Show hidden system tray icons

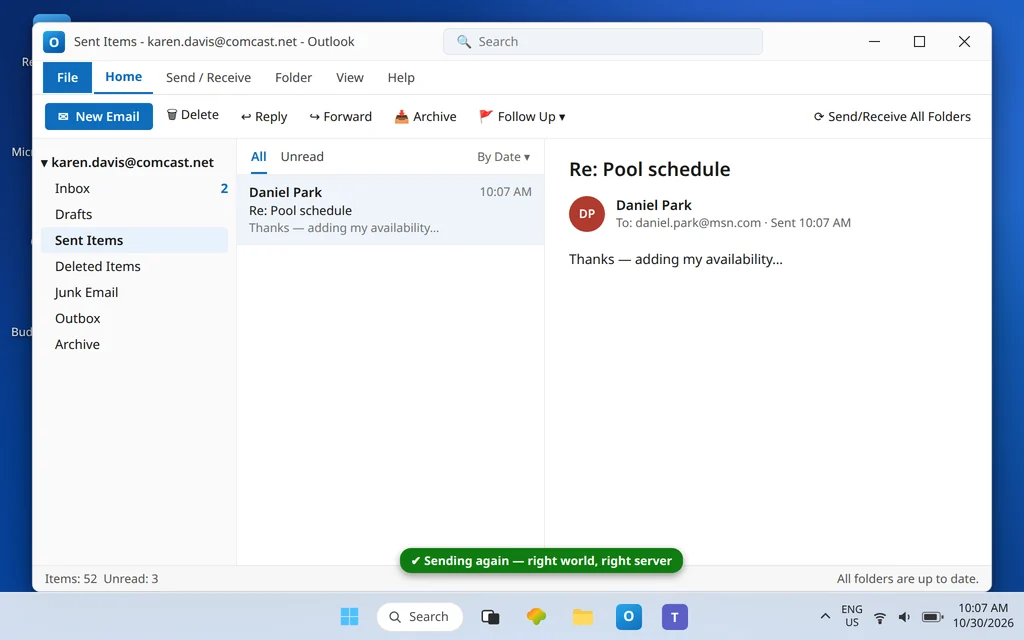[825, 616]
